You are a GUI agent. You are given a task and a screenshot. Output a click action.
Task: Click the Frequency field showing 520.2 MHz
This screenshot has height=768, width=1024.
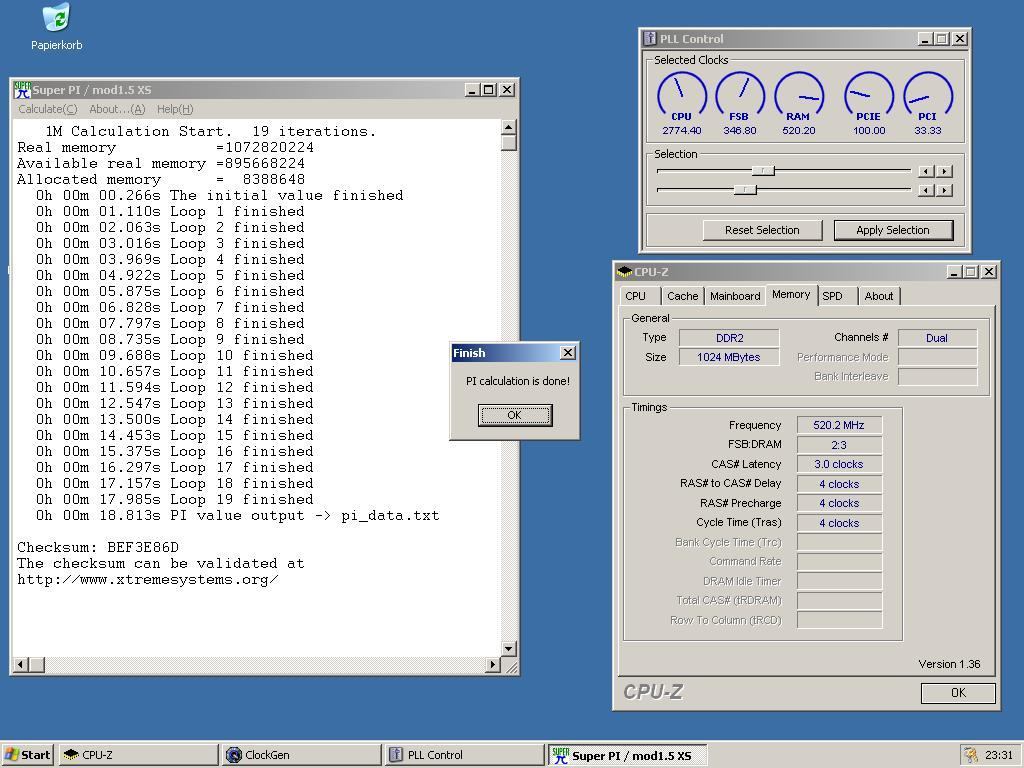click(x=839, y=425)
